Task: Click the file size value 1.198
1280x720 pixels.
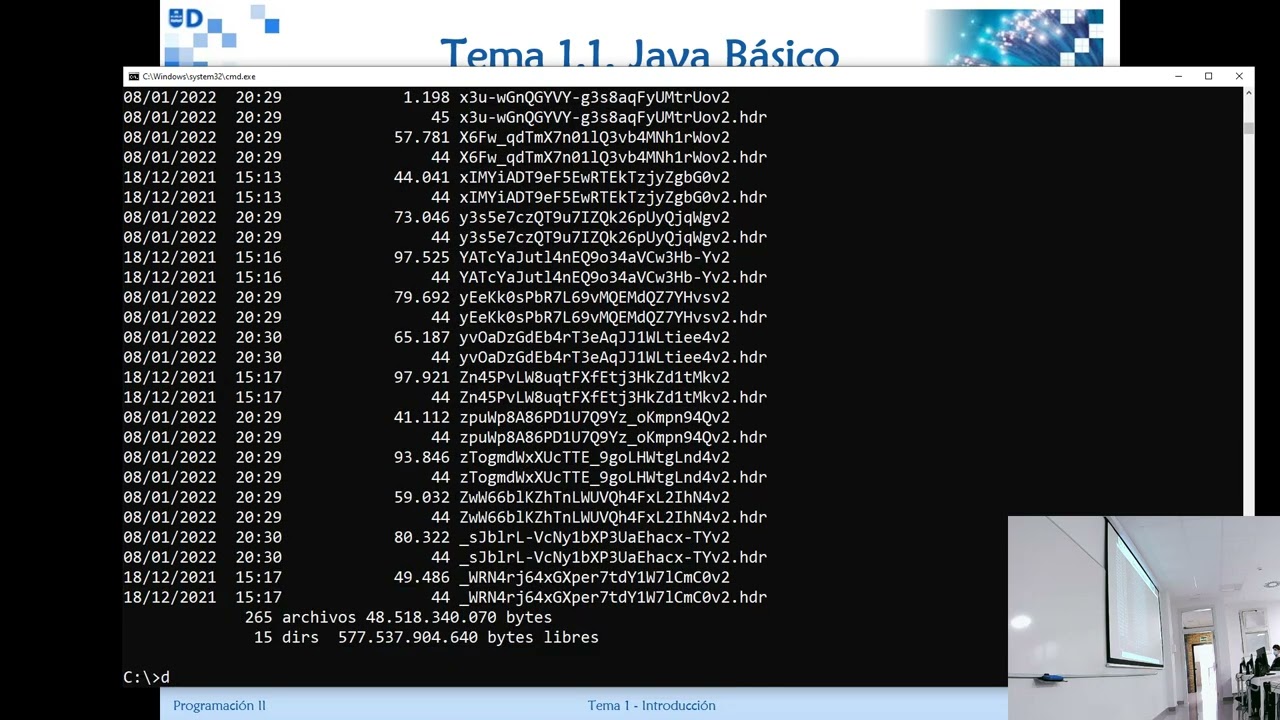Action: [427, 97]
